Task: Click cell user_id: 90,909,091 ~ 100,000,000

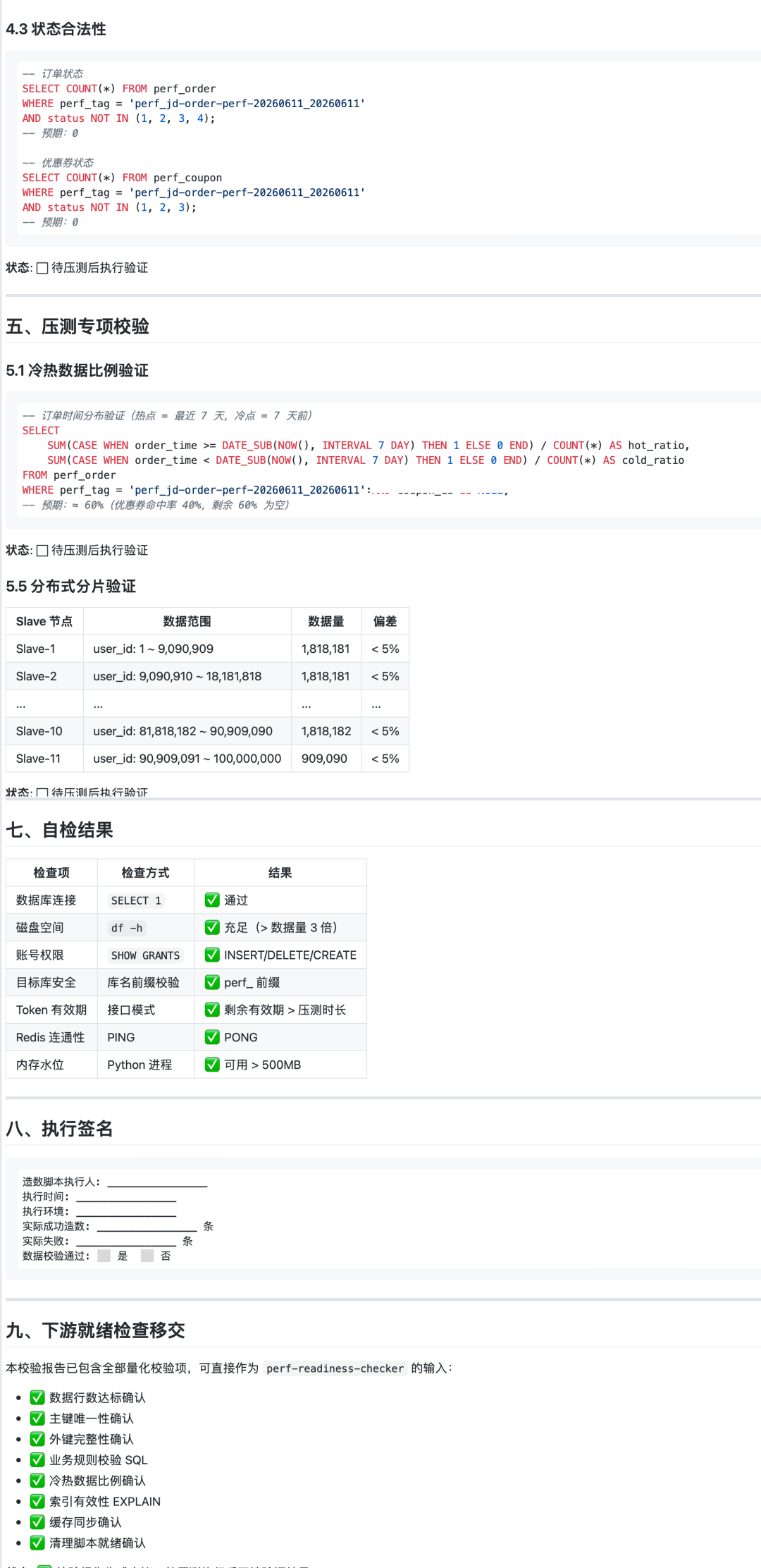Action: (187, 759)
